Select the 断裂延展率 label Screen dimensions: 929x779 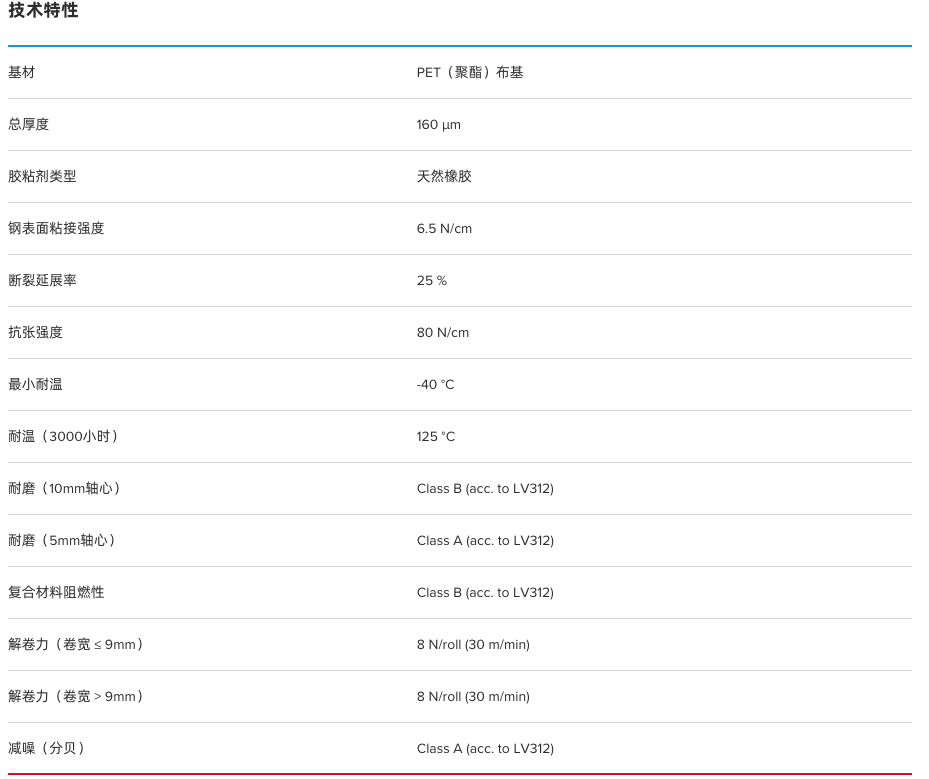pos(42,280)
